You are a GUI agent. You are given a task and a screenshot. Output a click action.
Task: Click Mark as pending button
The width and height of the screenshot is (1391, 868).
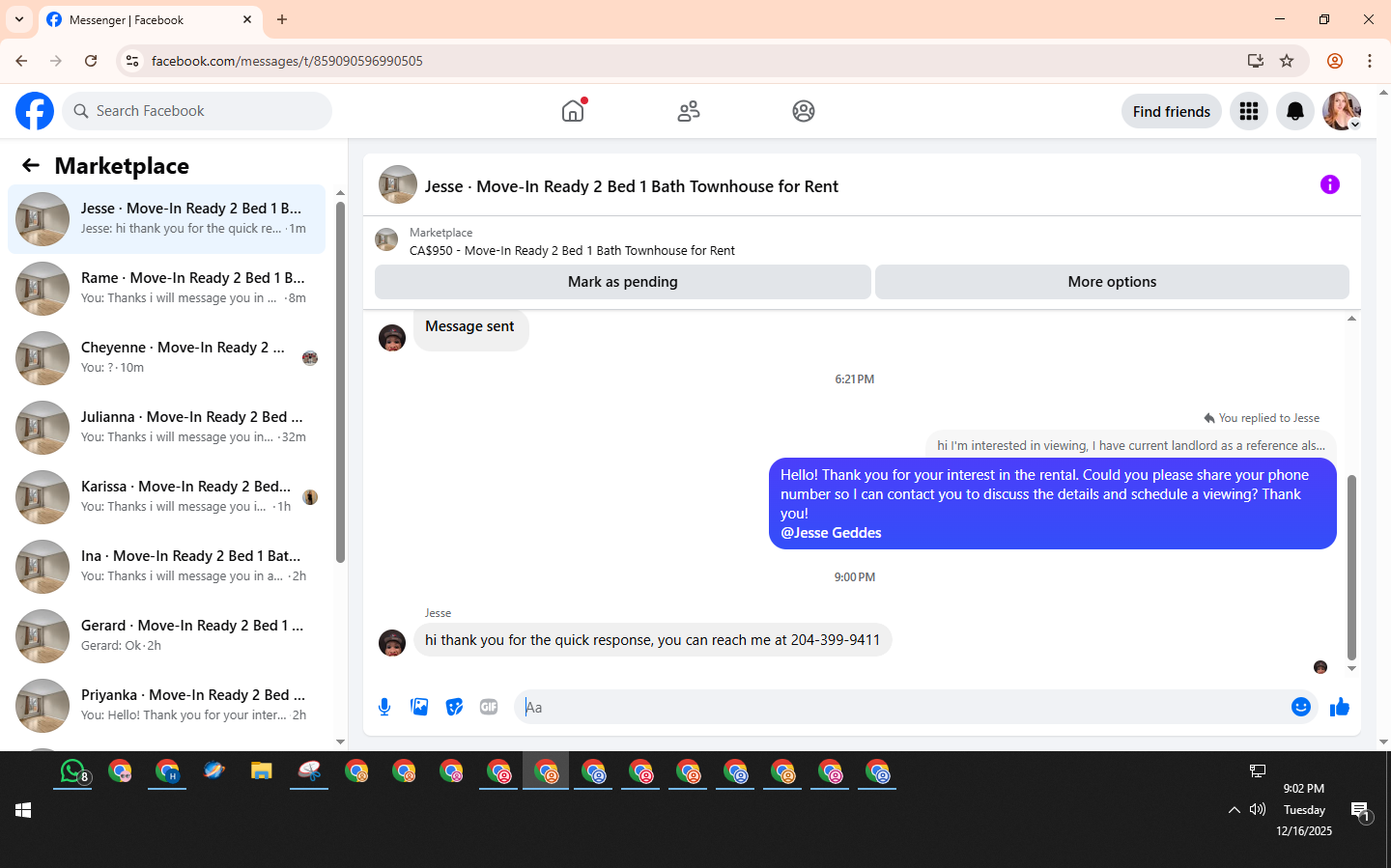(623, 282)
